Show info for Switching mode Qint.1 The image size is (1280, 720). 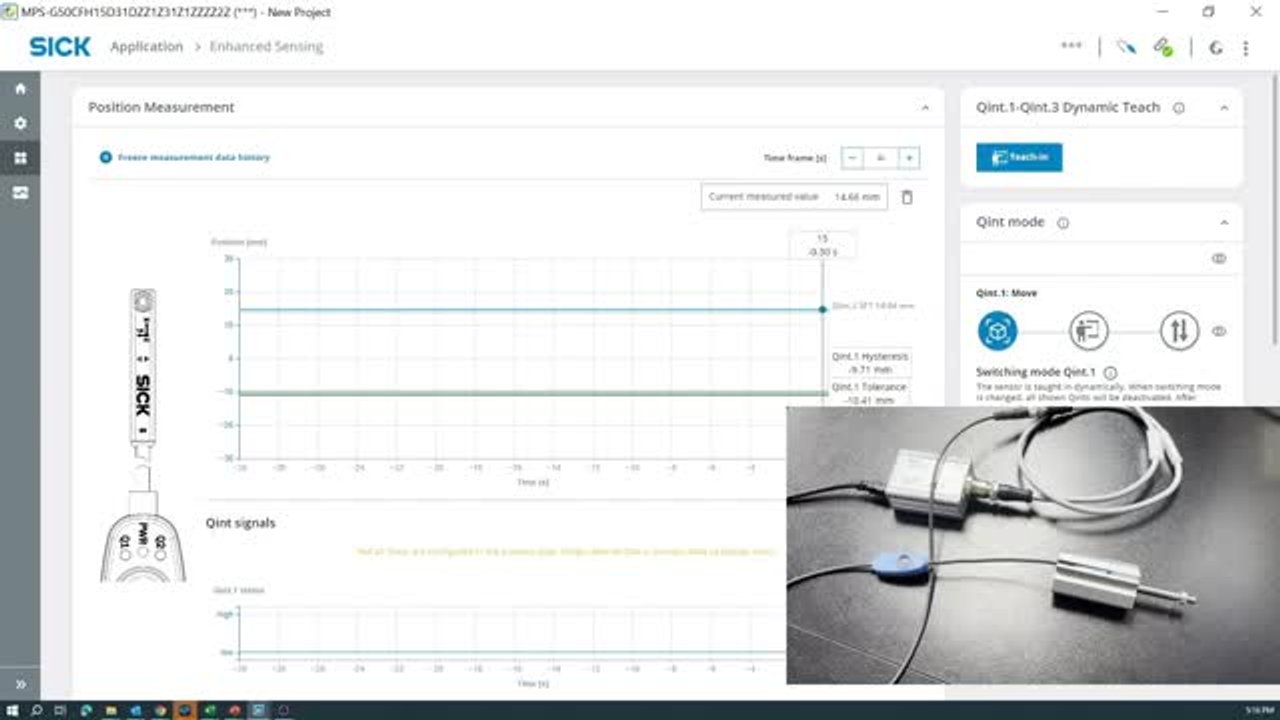tap(1111, 373)
